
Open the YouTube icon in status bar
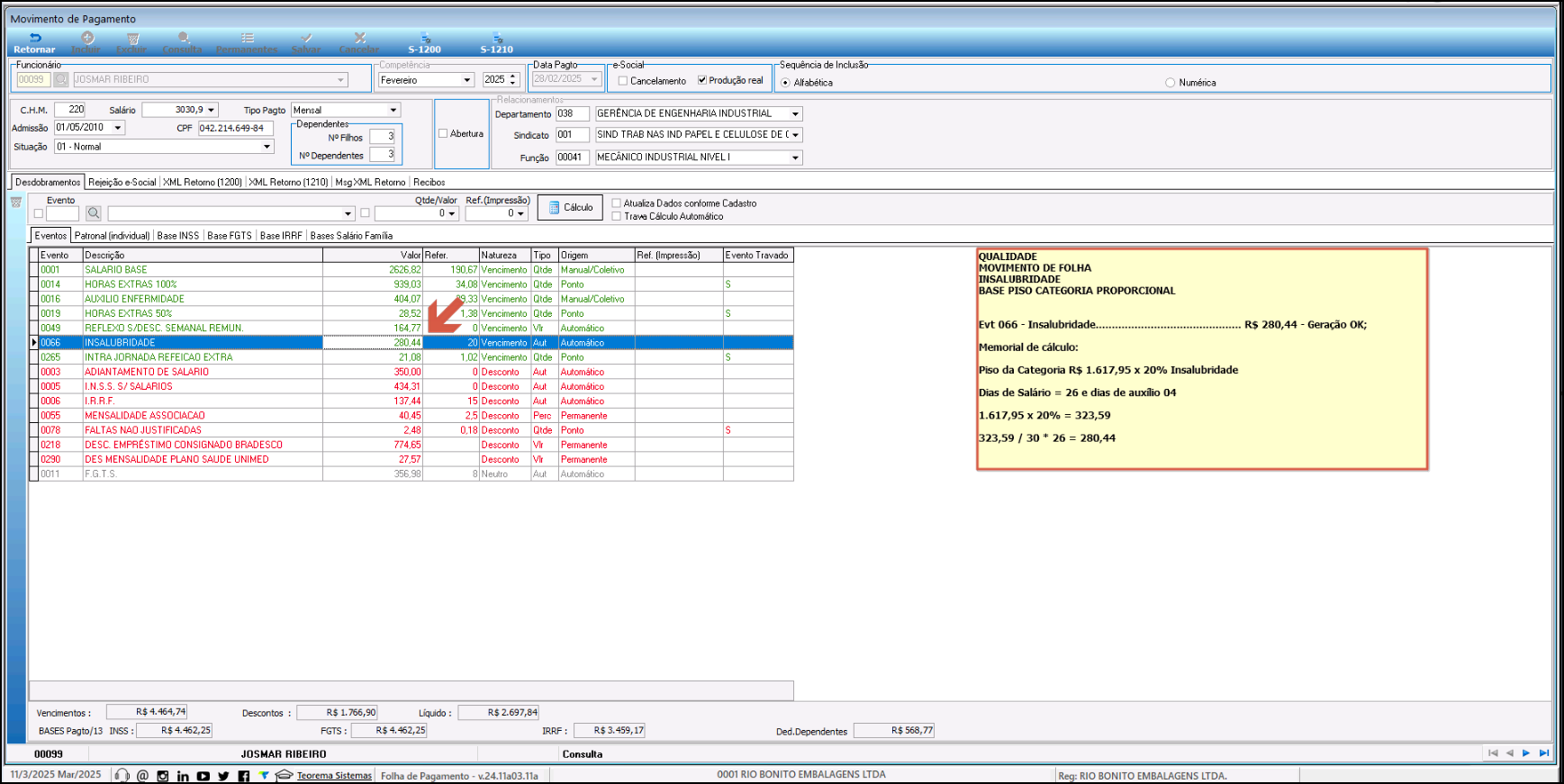pos(203,776)
